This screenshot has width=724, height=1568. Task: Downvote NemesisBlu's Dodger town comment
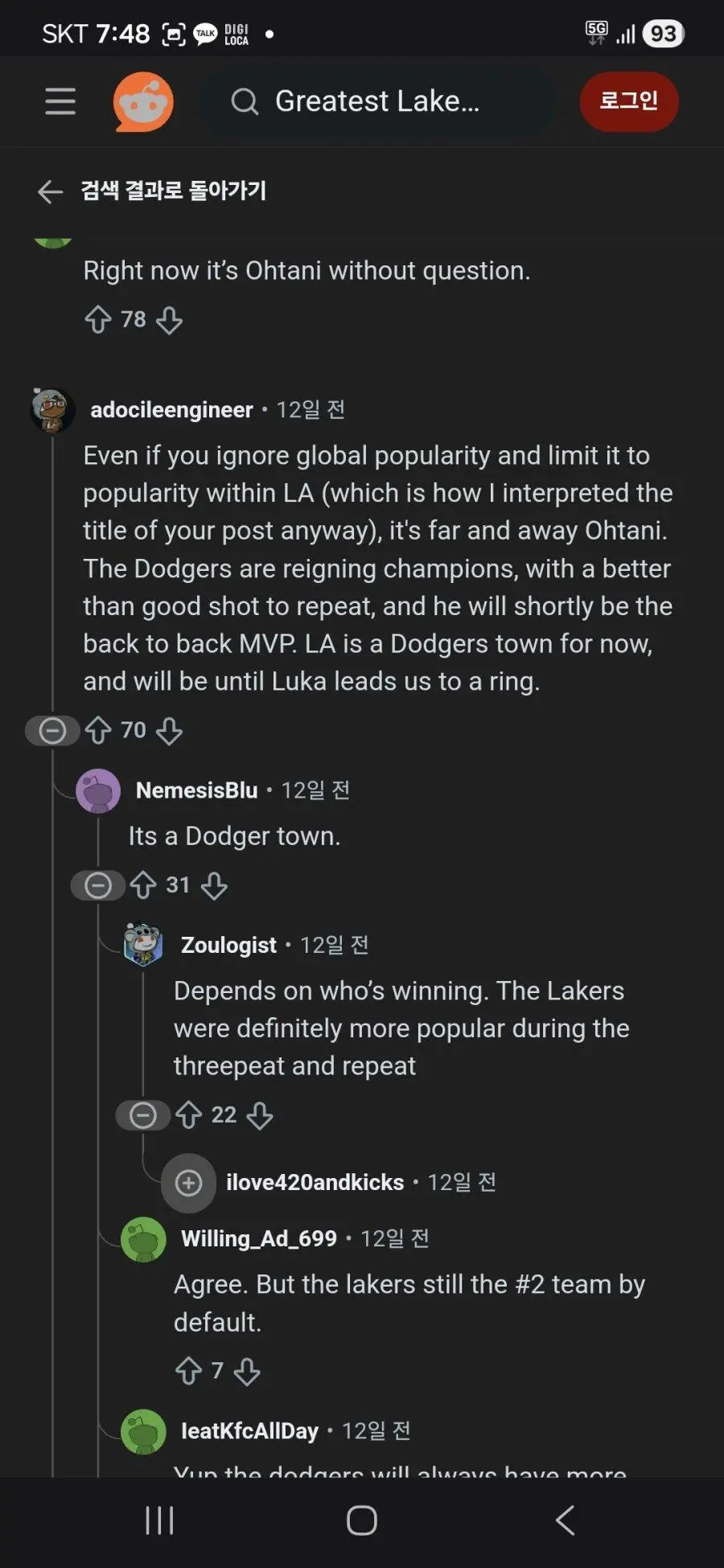pyautogui.click(x=214, y=885)
